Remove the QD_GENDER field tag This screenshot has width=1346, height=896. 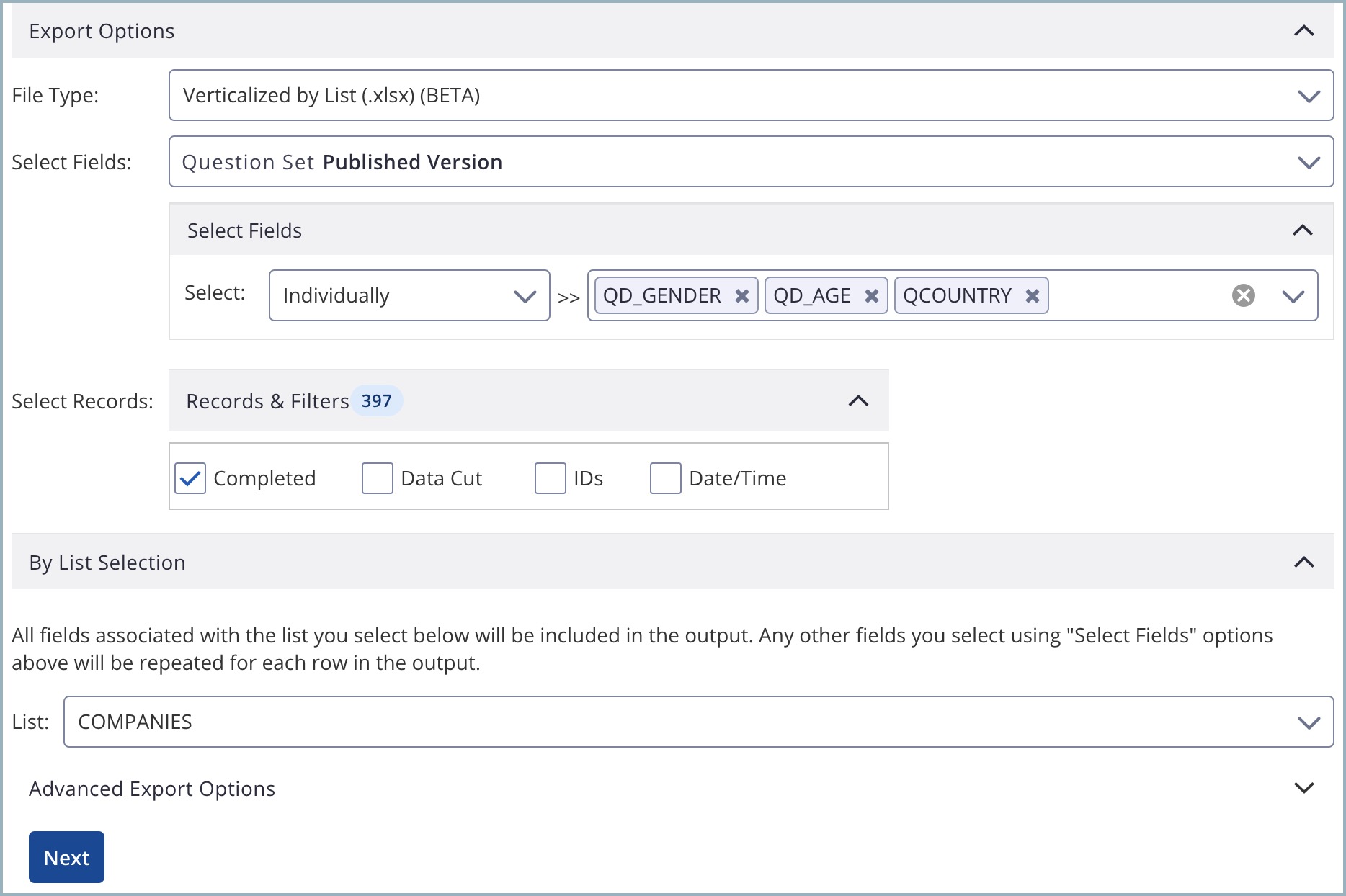742,295
